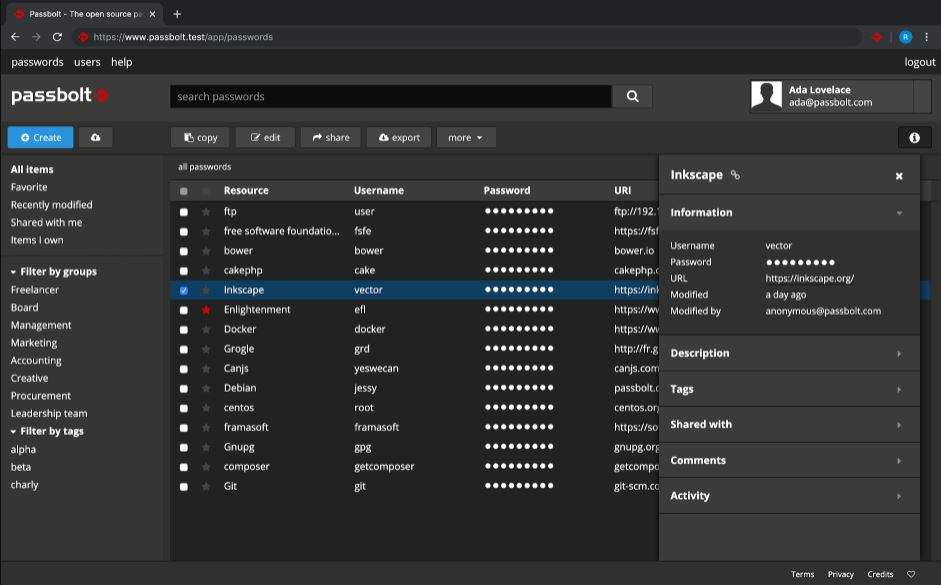The width and height of the screenshot is (941, 585).
Task: Click the heart icon in the footer
Action: [x=910, y=574]
